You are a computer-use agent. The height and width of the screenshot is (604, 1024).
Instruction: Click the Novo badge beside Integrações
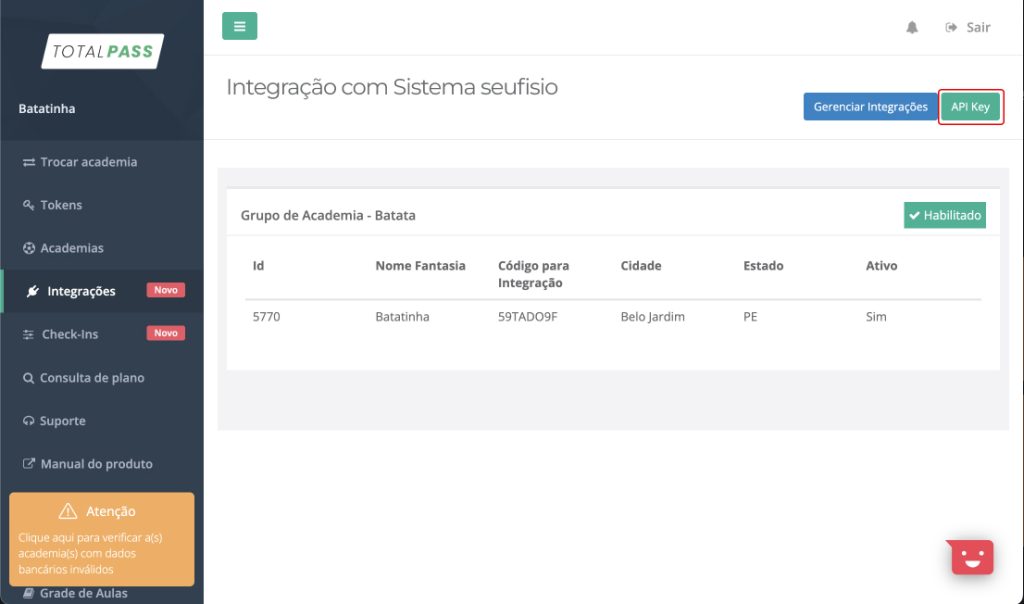click(166, 290)
